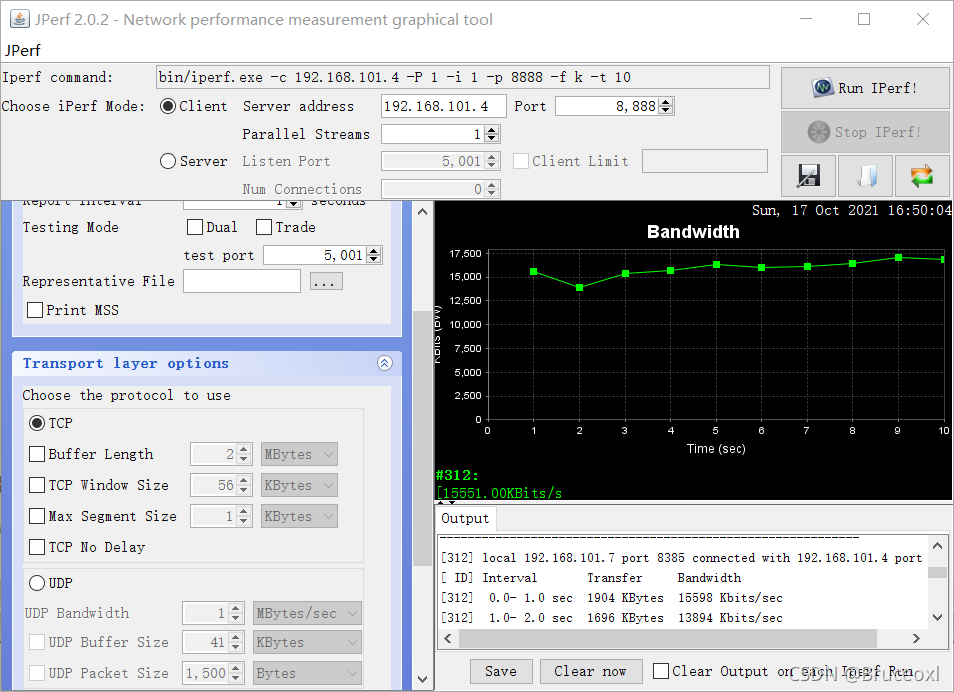Click settings panel scroll down arrow
954x692 pixels.
click(423, 679)
